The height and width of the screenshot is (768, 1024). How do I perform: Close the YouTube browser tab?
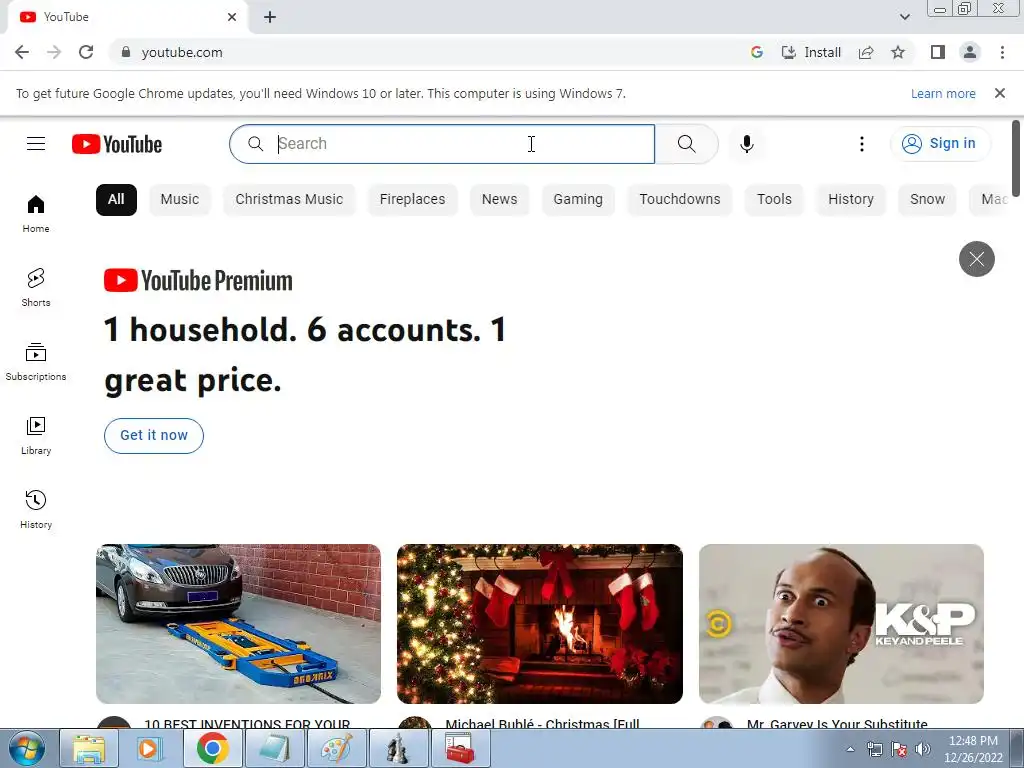[232, 18]
